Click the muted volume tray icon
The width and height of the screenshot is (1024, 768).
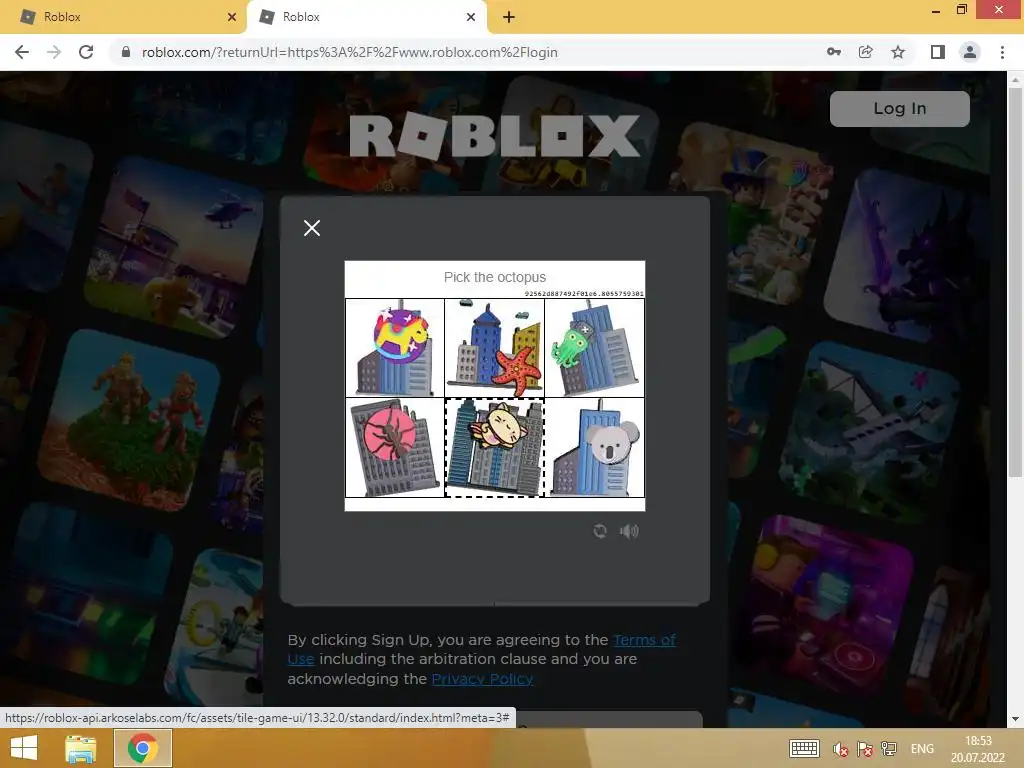click(x=840, y=749)
